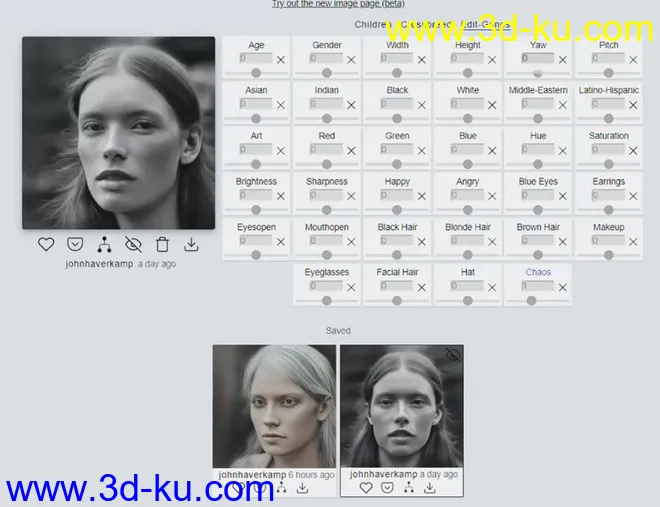The height and width of the screenshot is (507, 660).
Task: Download the '6 hours ago' saved card image
Action: pyautogui.click(x=303, y=488)
